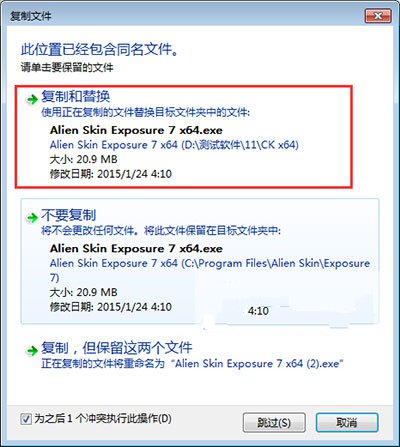Screen dimensions: 400x447
Task: Tick the 为之后 1 个冲突执行此操作 checkbox
Action: (26, 419)
